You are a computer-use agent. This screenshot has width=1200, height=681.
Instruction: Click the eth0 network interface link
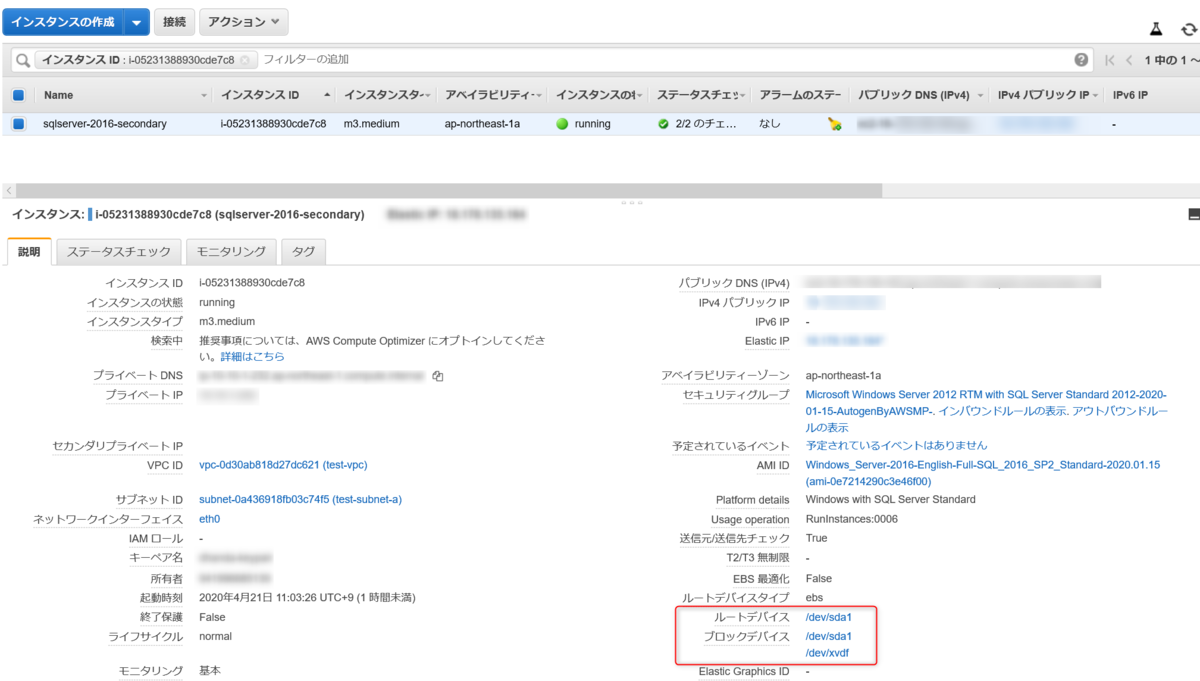[209, 519]
